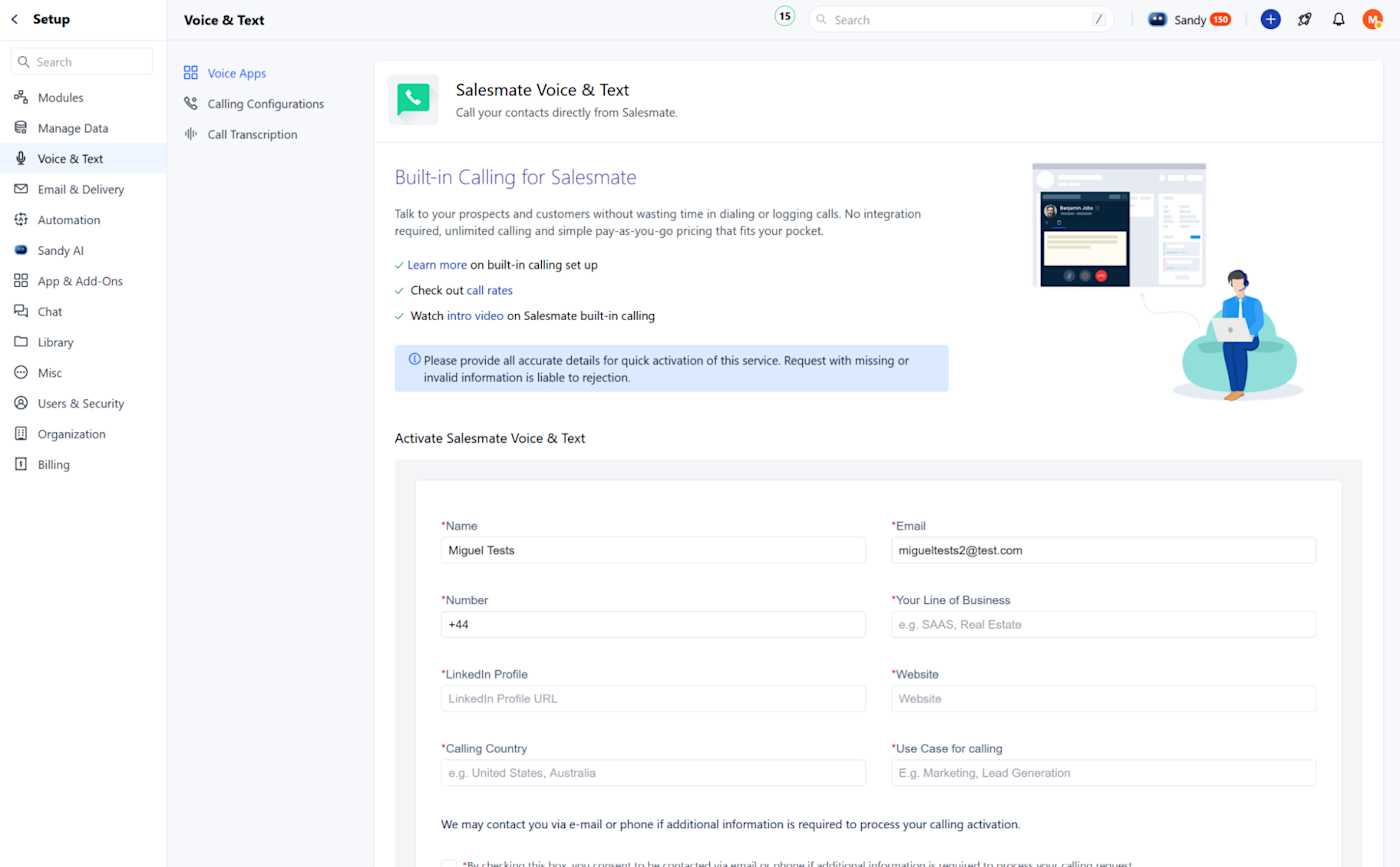The image size is (1400, 867).
Task: Click the Manage Data database icon
Action: coord(20,128)
